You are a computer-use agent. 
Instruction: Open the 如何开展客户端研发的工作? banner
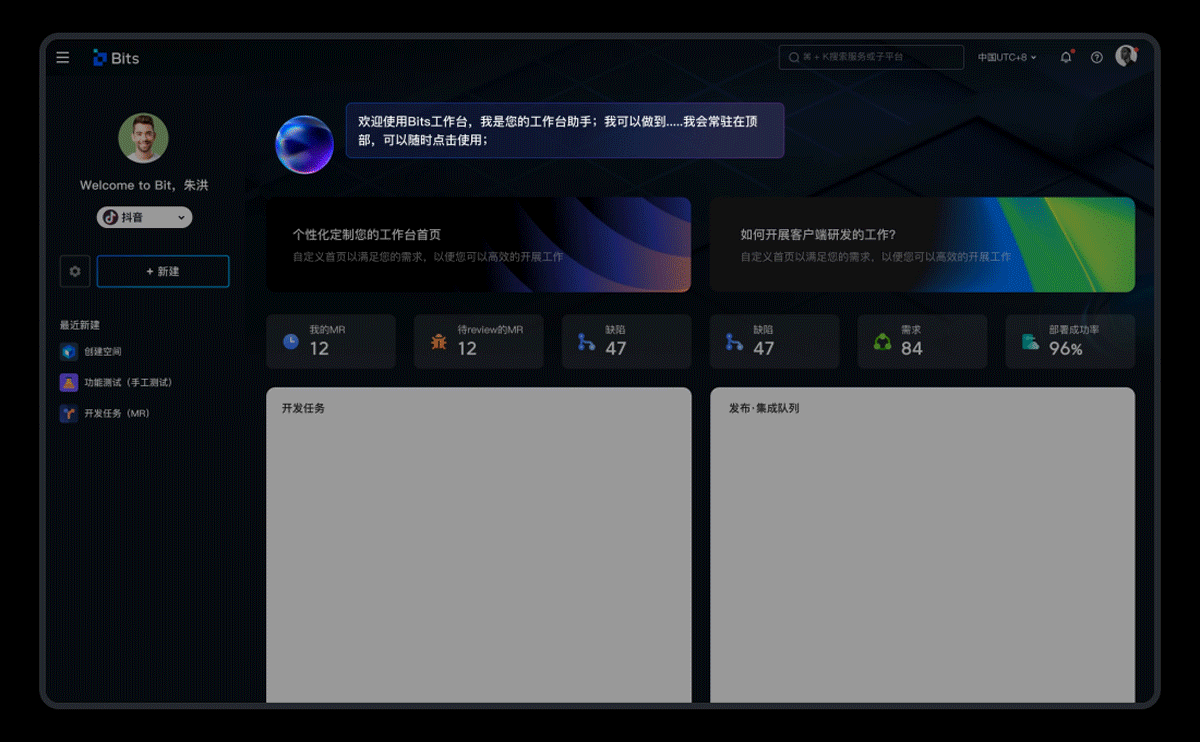922,244
